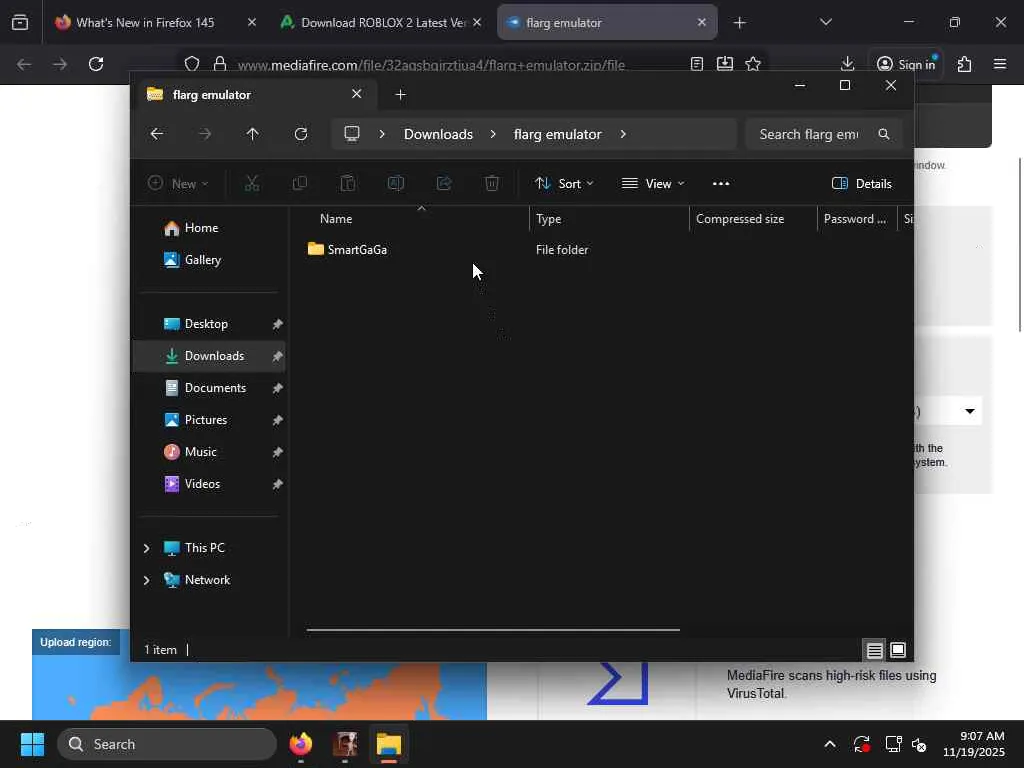Image resolution: width=1024 pixels, height=768 pixels.
Task: Click the horizontal scrollbar in file list
Action: point(493,630)
